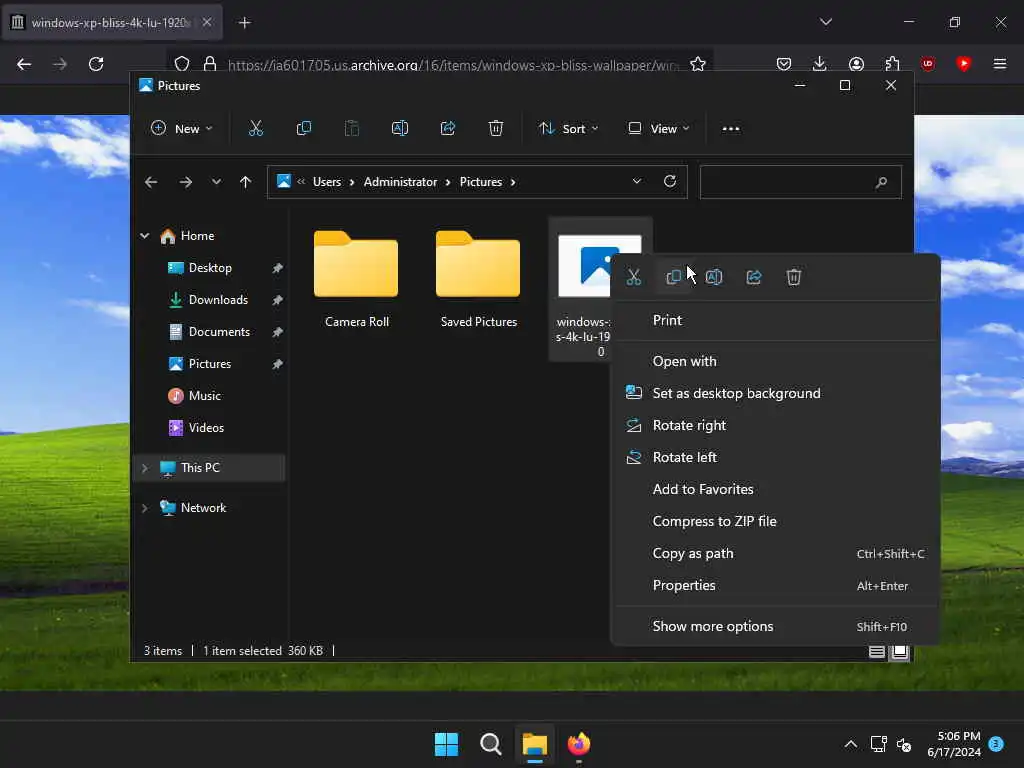The height and width of the screenshot is (768, 1024).
Task: Collapse the Home tree node
Action: (x=144, y=236)
